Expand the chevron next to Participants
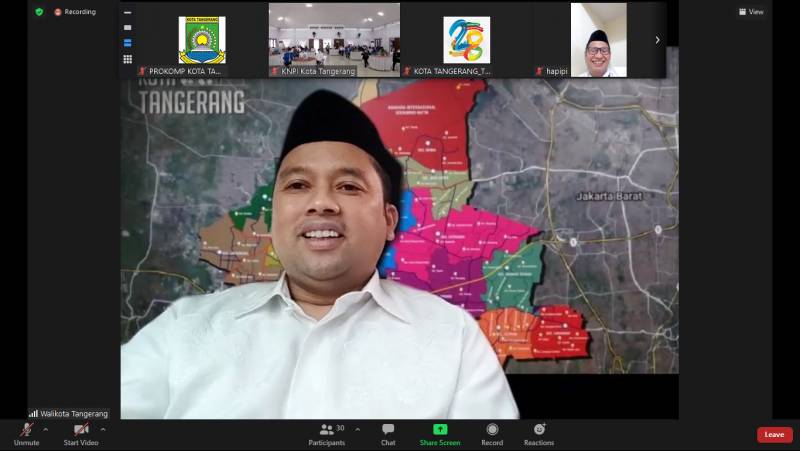800x451 pixels. click(358, 429)
